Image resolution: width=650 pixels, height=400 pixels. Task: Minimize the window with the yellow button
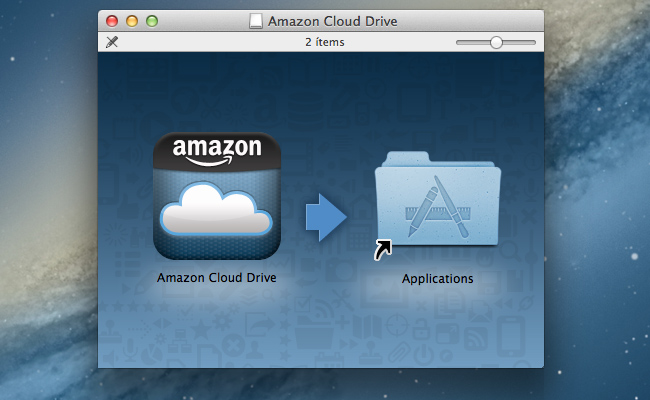point(132,21)
